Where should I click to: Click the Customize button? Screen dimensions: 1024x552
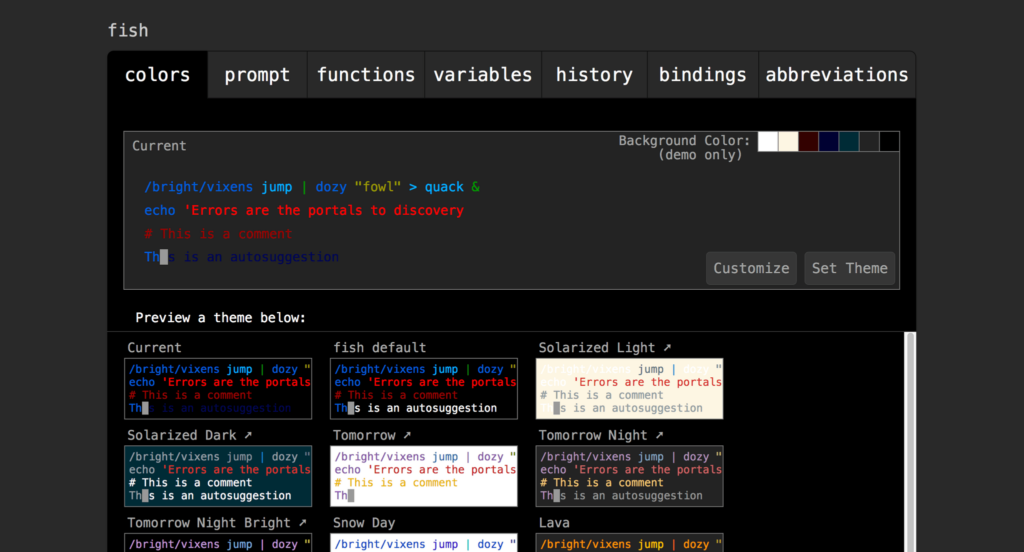click(x=751, y=268)
